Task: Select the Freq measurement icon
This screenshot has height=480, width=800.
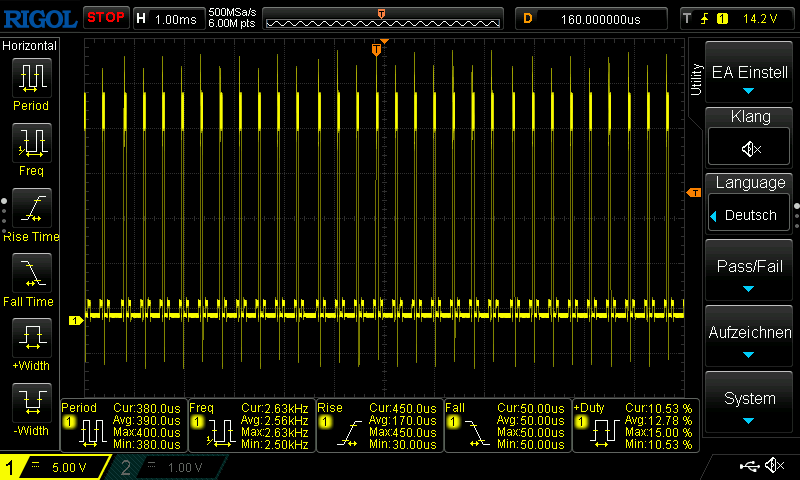Action: click(x=30, y=145)
